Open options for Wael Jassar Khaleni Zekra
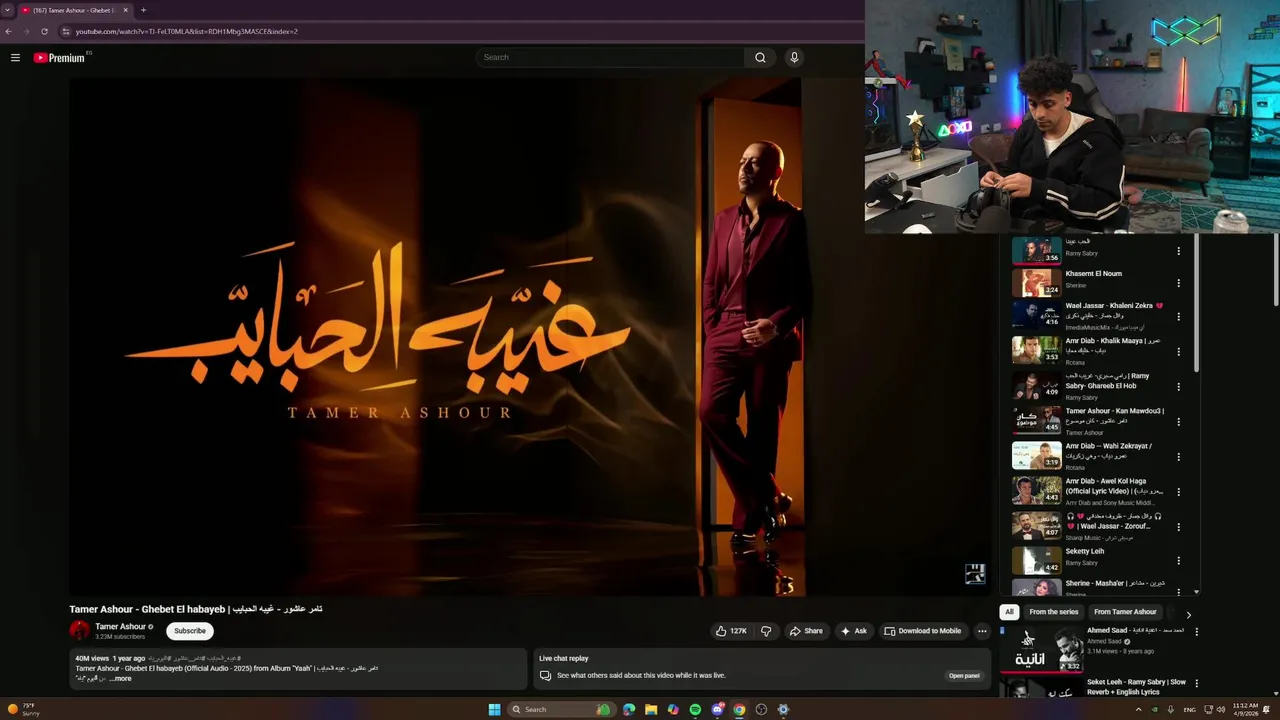Viewport: 1280px width, 720px height. pos(1178,316)
